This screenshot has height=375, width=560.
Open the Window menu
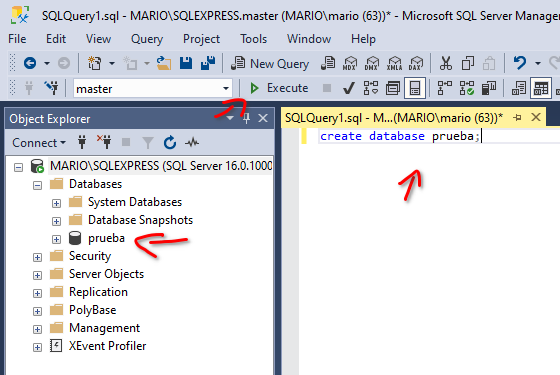point(309,39)
